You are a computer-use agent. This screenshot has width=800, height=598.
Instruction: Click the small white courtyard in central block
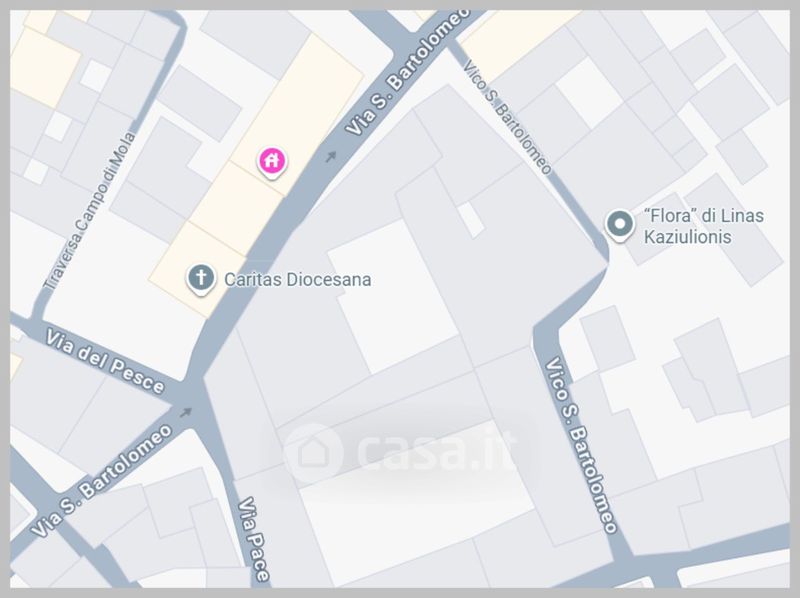point(470,219)
